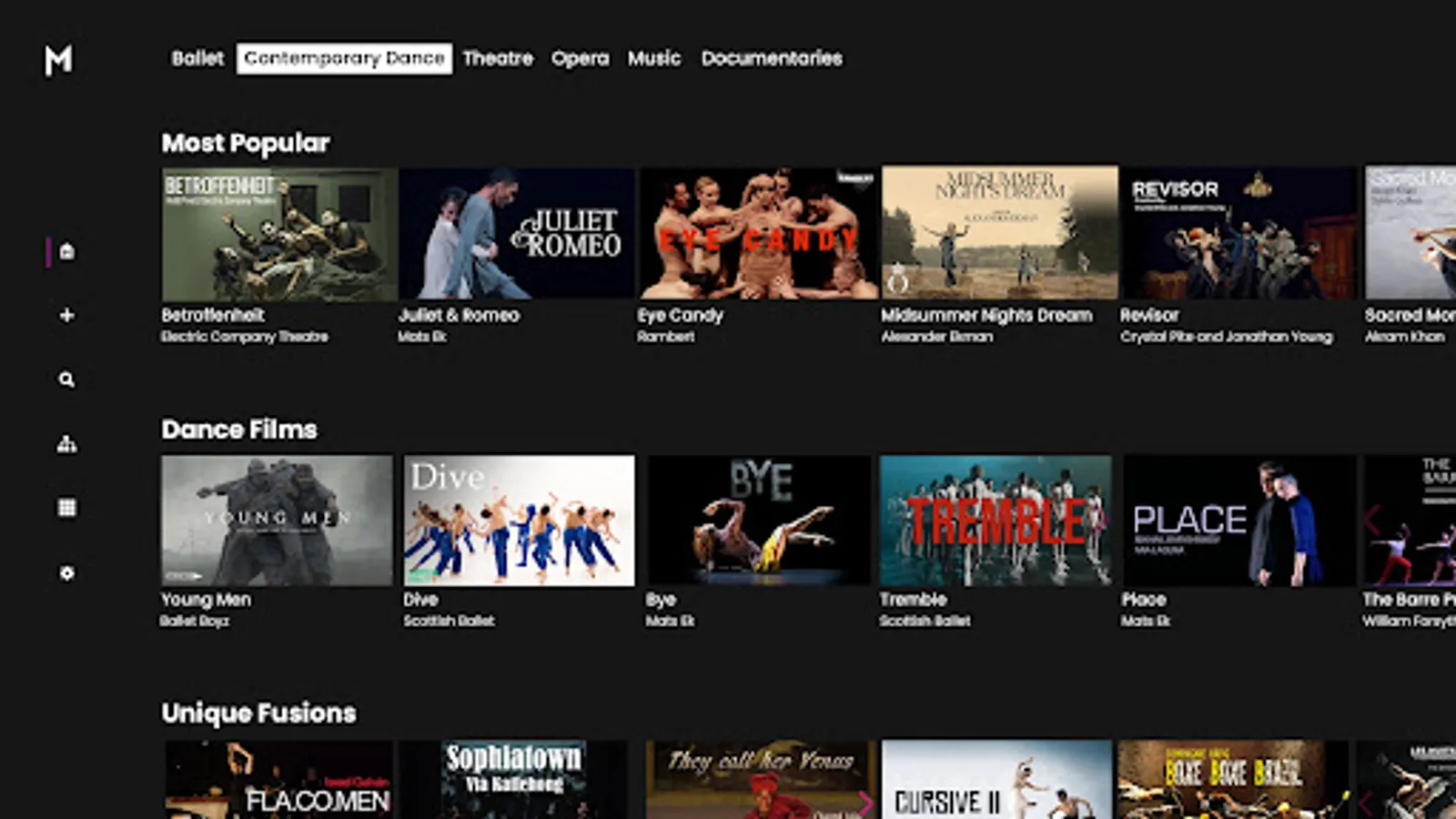Viewport: 1456px width, 819px height.
Task: Choose the Cursive II thumbnail
Action: tap(996, 780)
